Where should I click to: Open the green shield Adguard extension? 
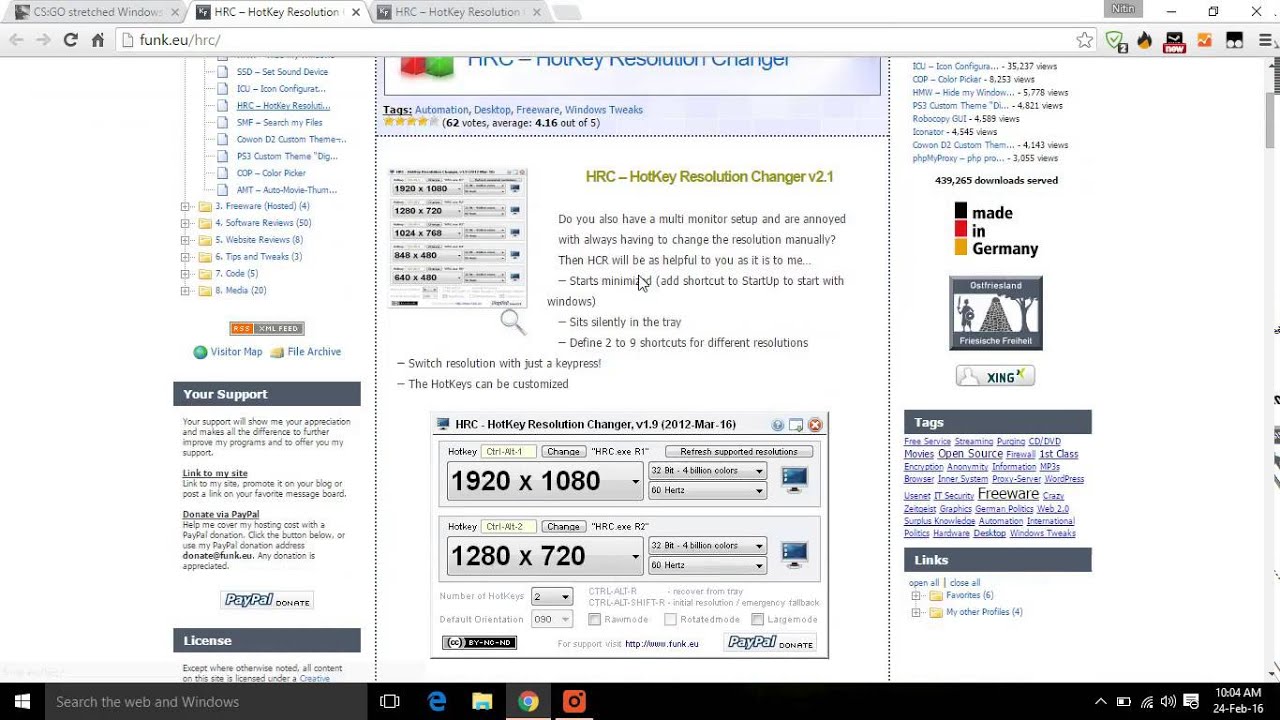pos(1115,40)
